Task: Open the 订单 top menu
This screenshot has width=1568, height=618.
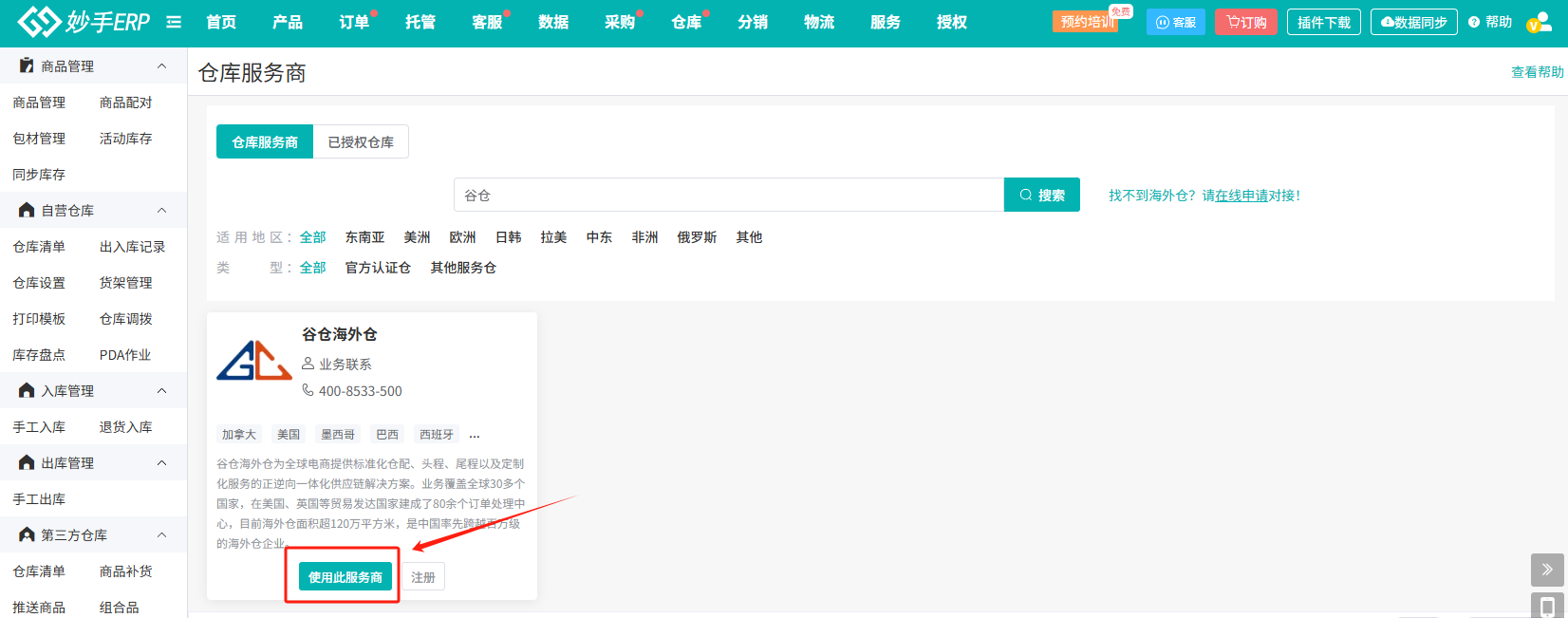Action: [354, 22]
